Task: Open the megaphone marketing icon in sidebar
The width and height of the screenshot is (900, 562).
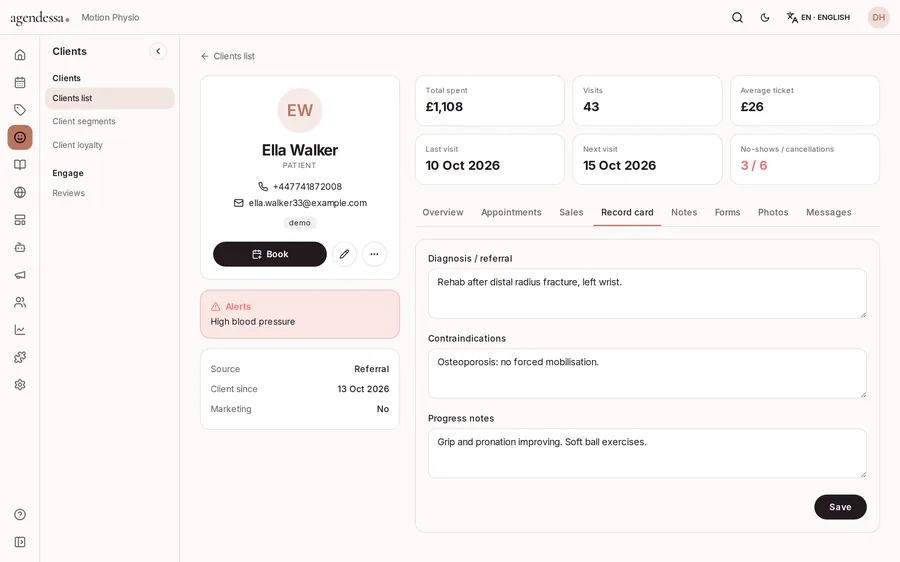Action: tap(20, 275)
